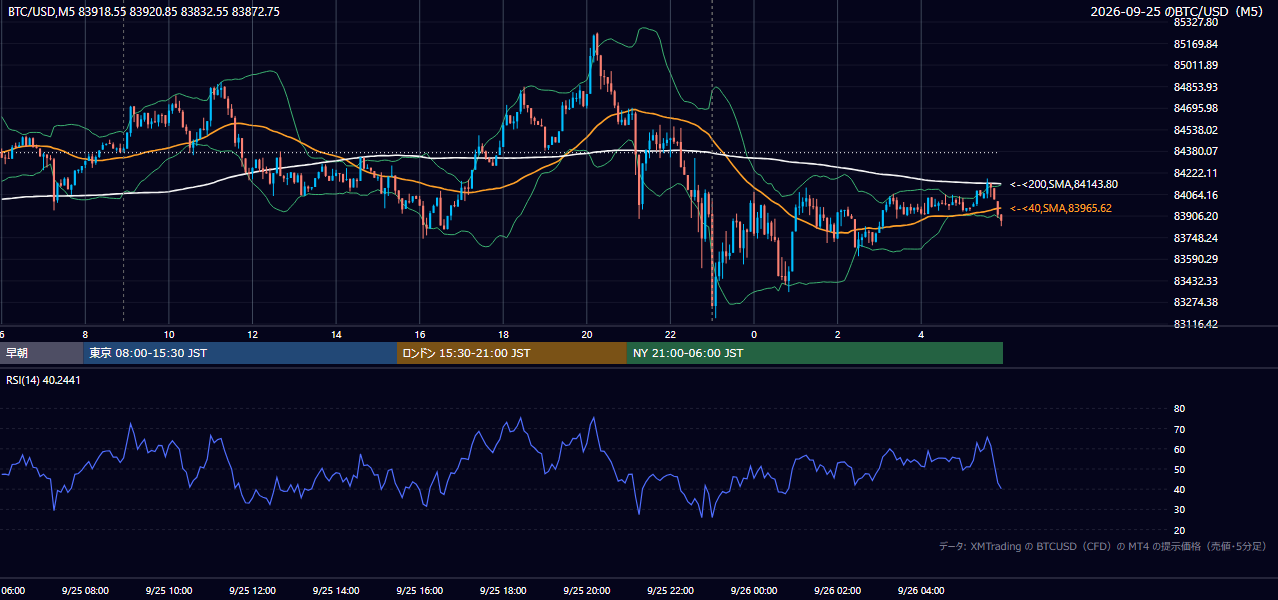
Task: Click hour 22 on the price chart time axis
Action: (x=670, y=334)
